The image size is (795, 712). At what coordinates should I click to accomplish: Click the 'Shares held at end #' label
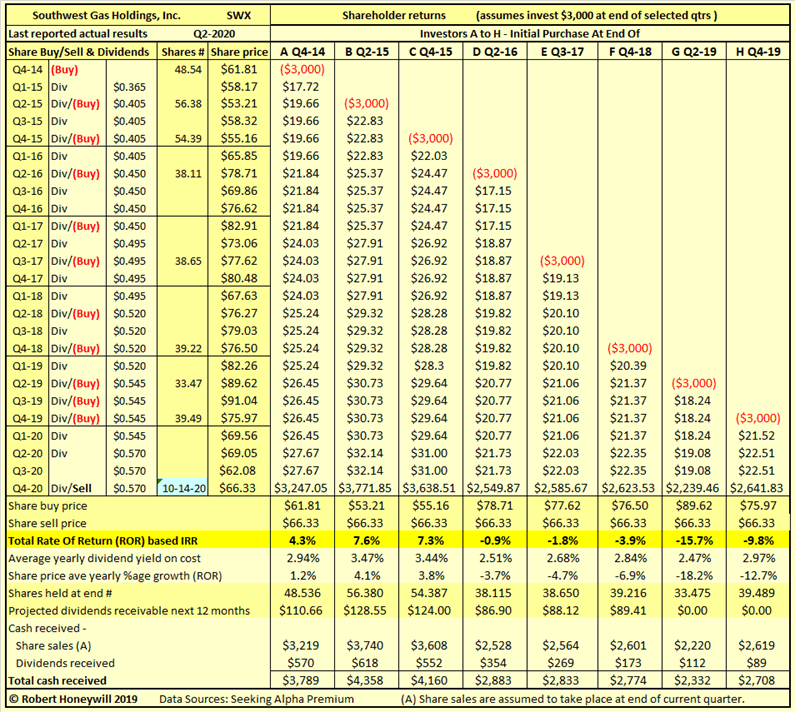60,593
